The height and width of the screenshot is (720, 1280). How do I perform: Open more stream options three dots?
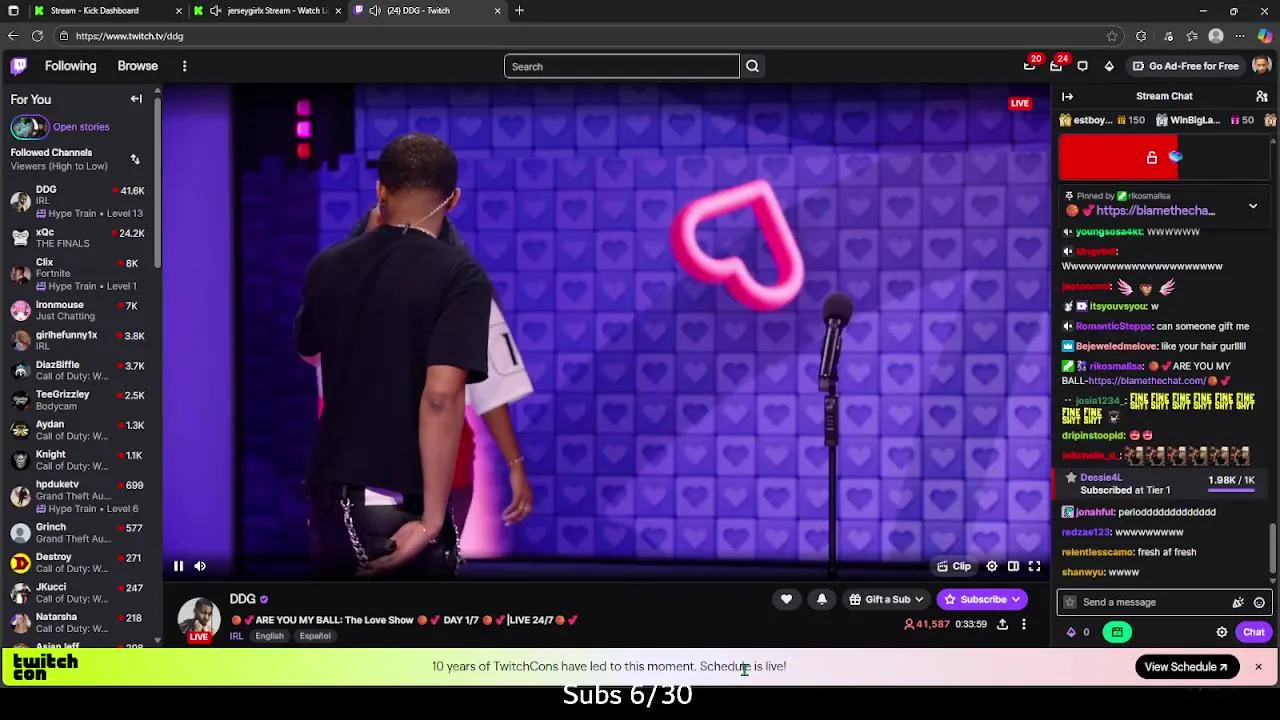[x=1024, y=624]
